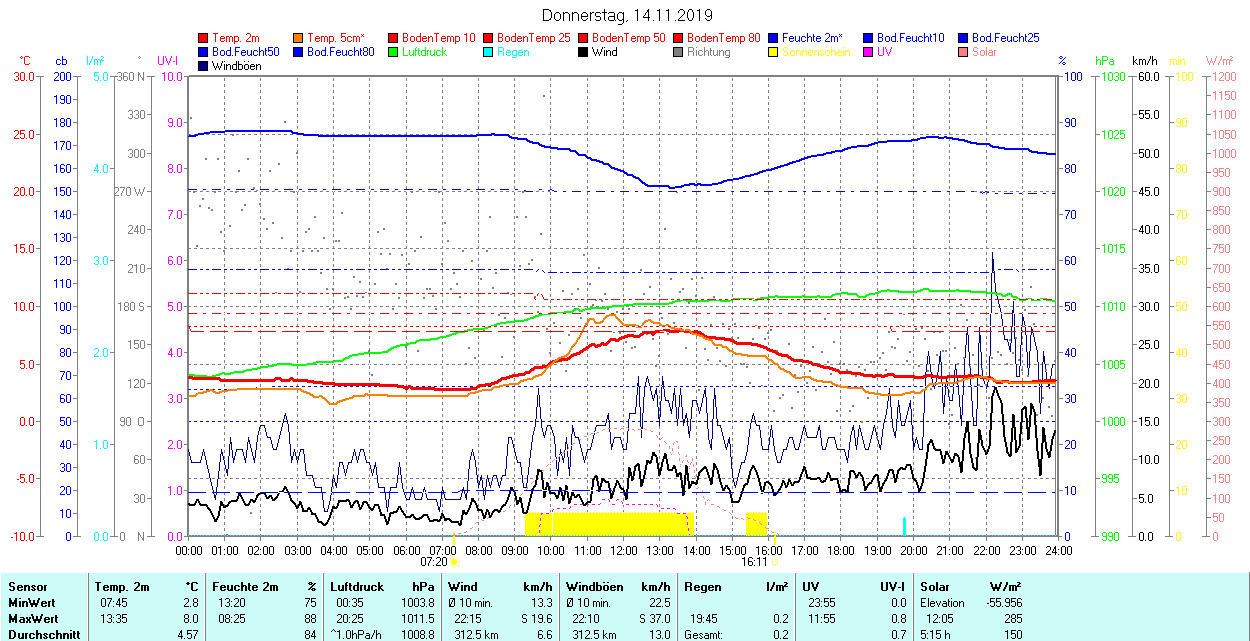
Task: Click the gray Richtung legend square
Action: [679, 52]
